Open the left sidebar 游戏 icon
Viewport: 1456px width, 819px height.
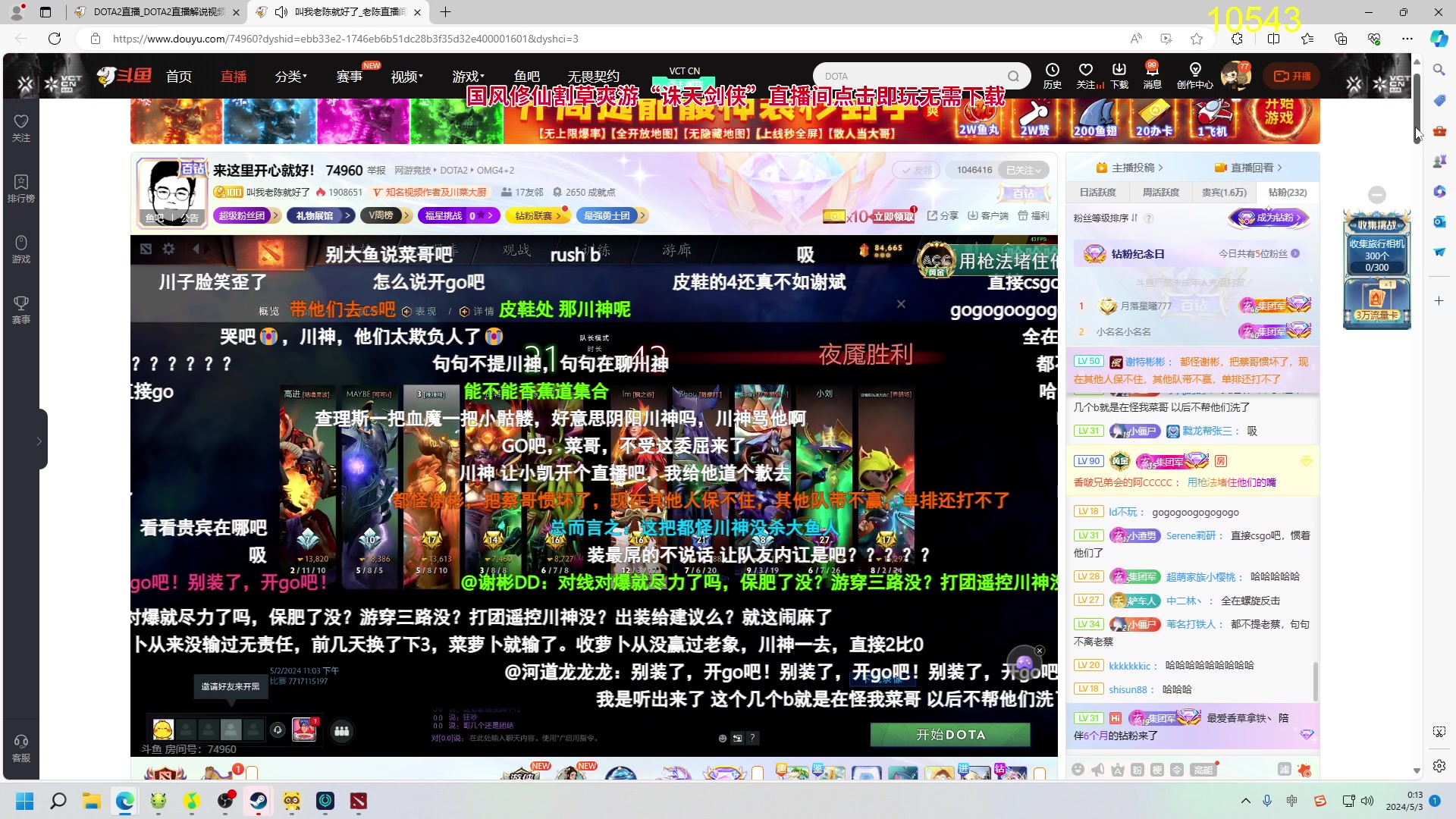[21, 243]
